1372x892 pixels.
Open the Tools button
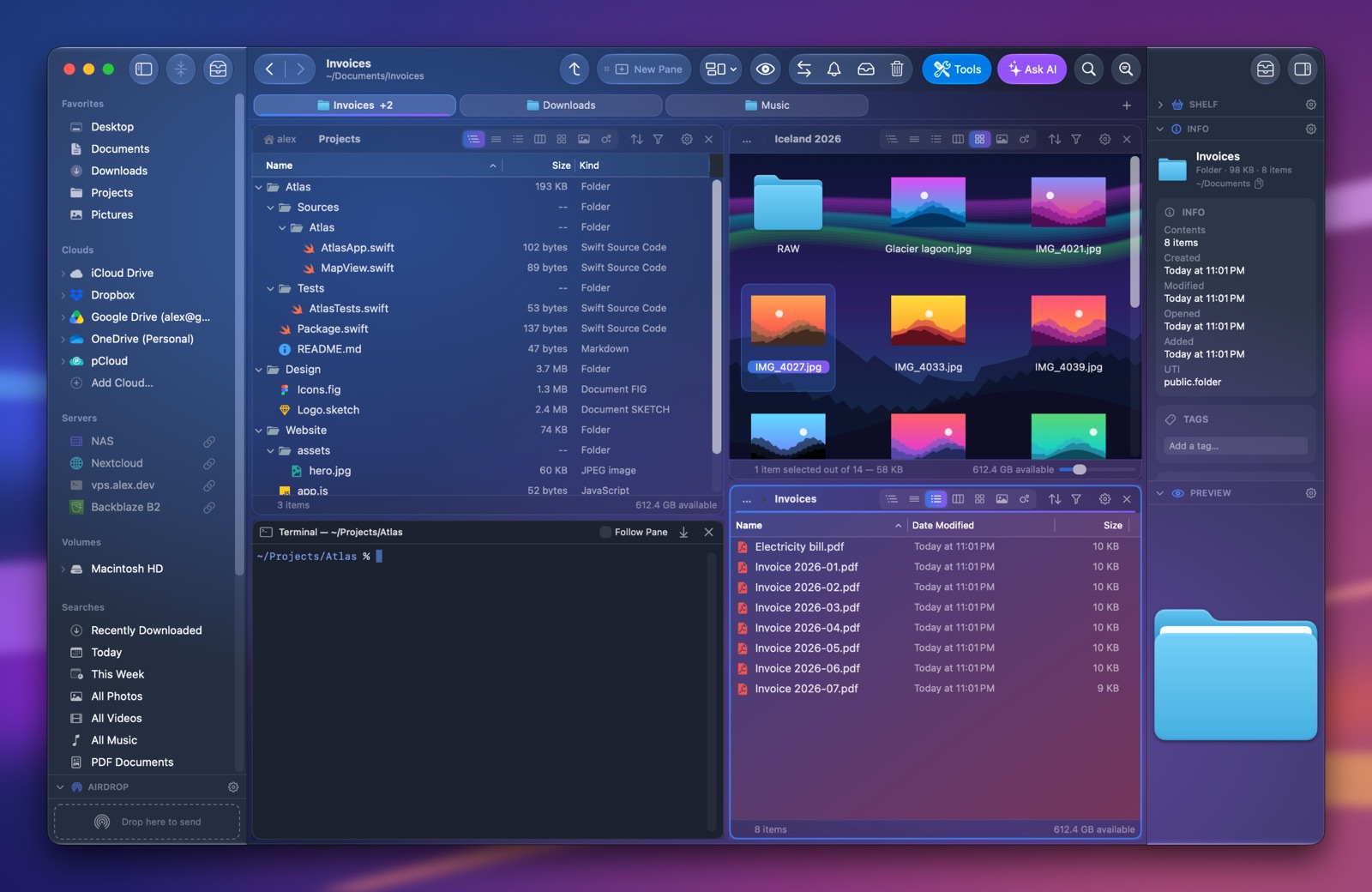pyautogui.click(x=957, y=69)
